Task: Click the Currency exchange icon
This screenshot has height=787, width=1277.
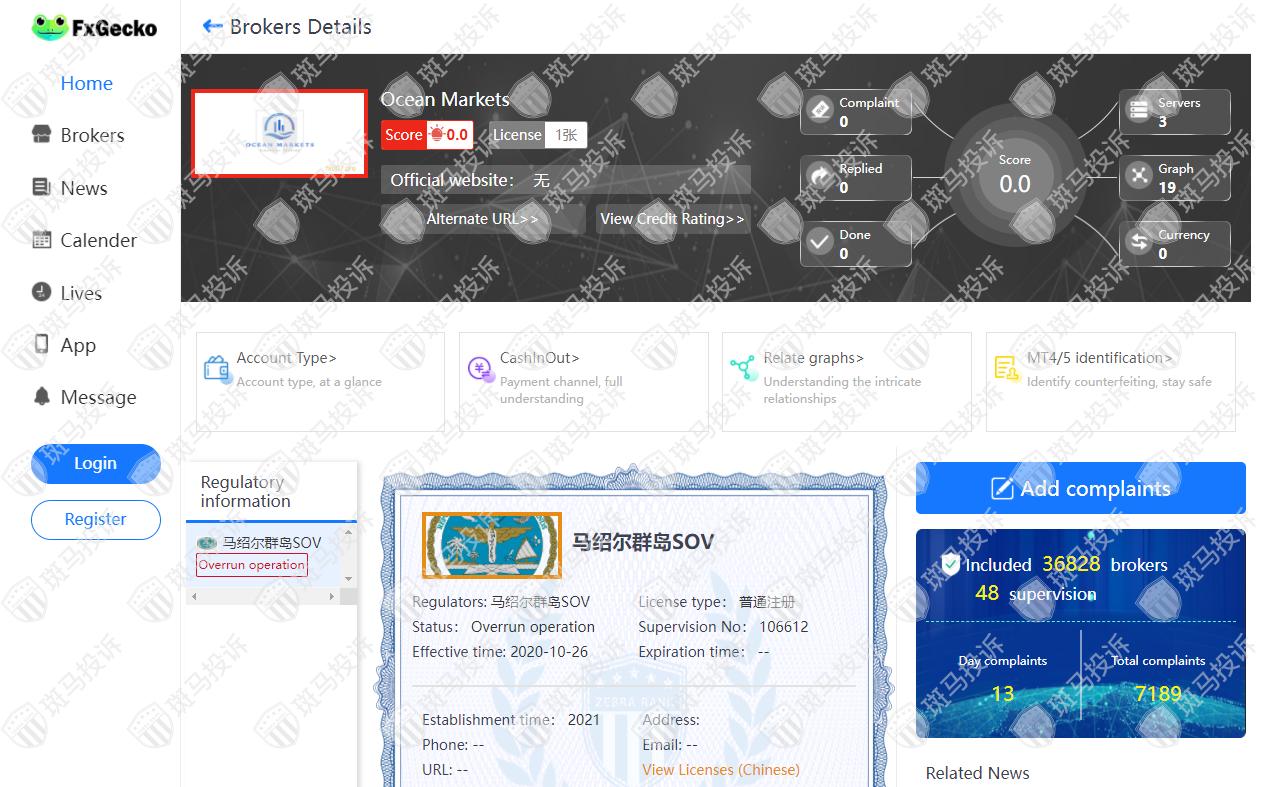Action: tap(1139, 243)
